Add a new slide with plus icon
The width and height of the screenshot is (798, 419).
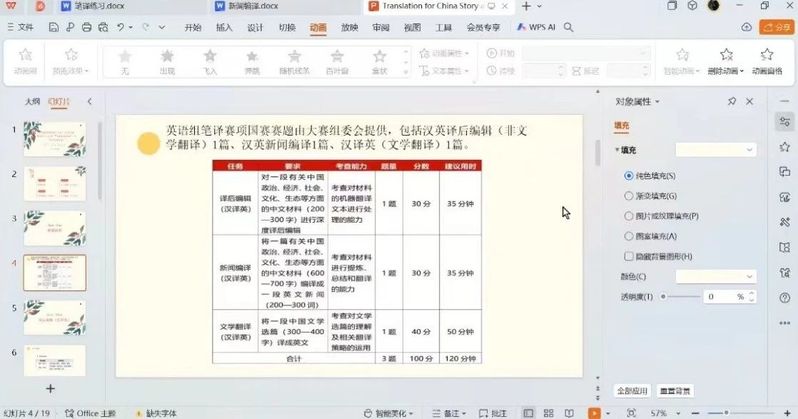pos(50,388)
